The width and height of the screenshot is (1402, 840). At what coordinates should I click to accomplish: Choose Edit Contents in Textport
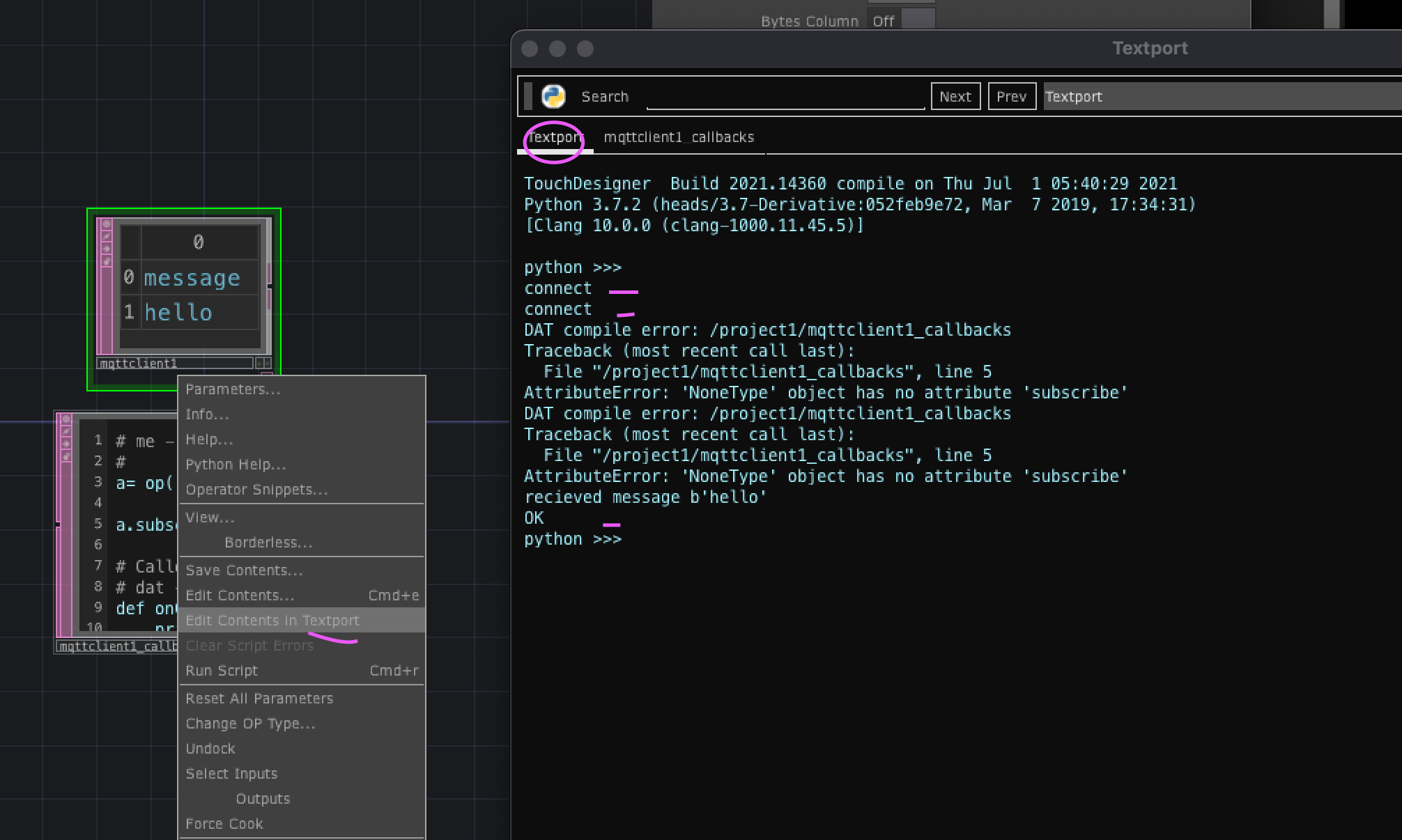click(x=272, y=621)
